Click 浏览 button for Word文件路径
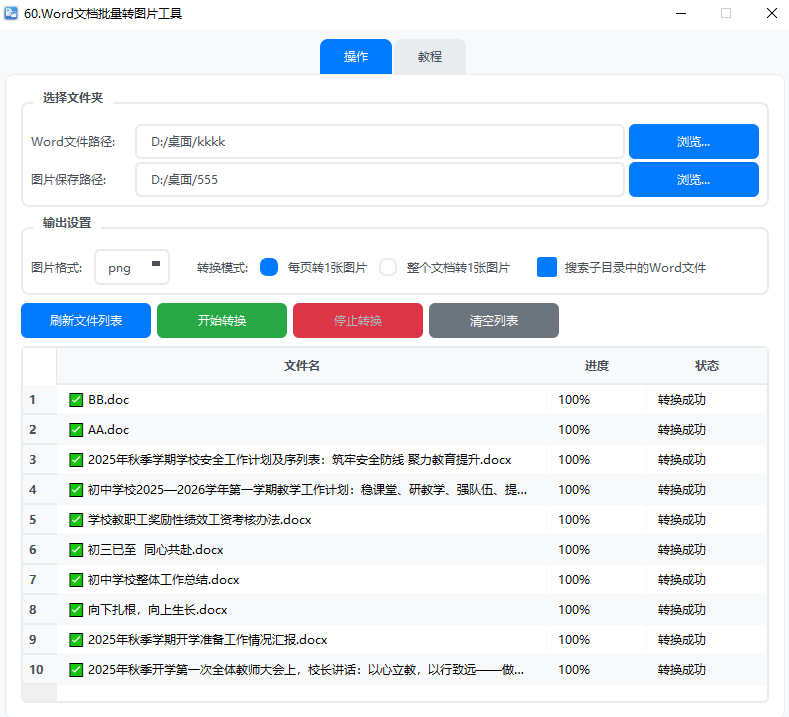Image resolution: width=789 pixels, height=717 pixels. point(693,142)
